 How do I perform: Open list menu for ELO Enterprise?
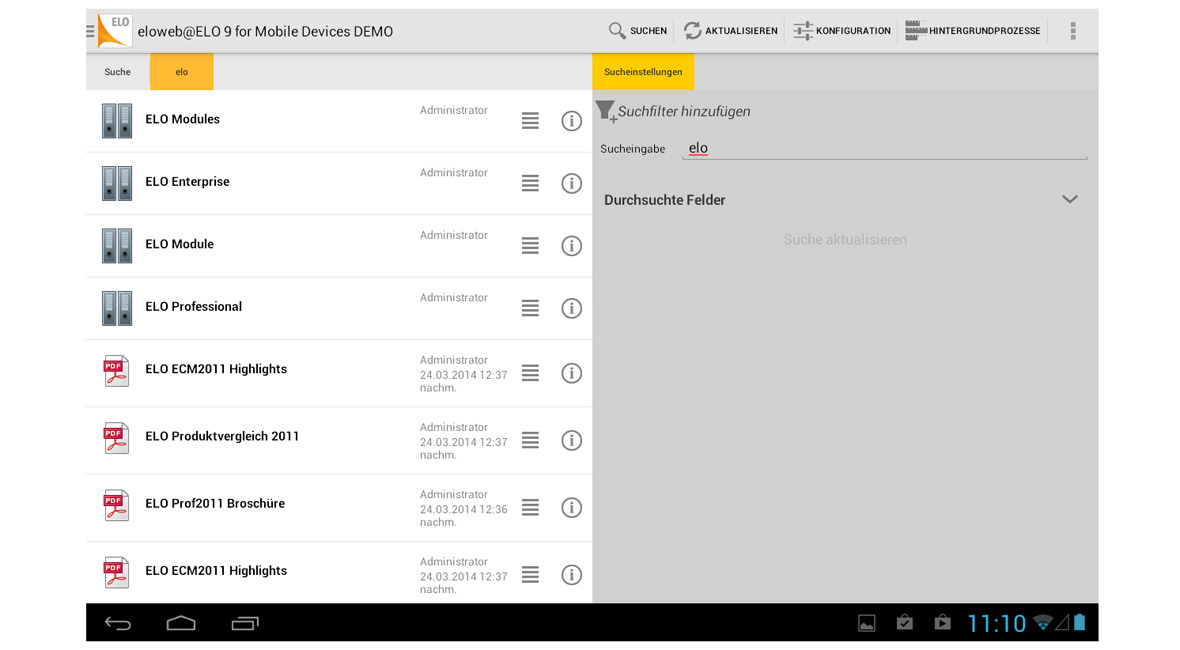pos(530,183)
